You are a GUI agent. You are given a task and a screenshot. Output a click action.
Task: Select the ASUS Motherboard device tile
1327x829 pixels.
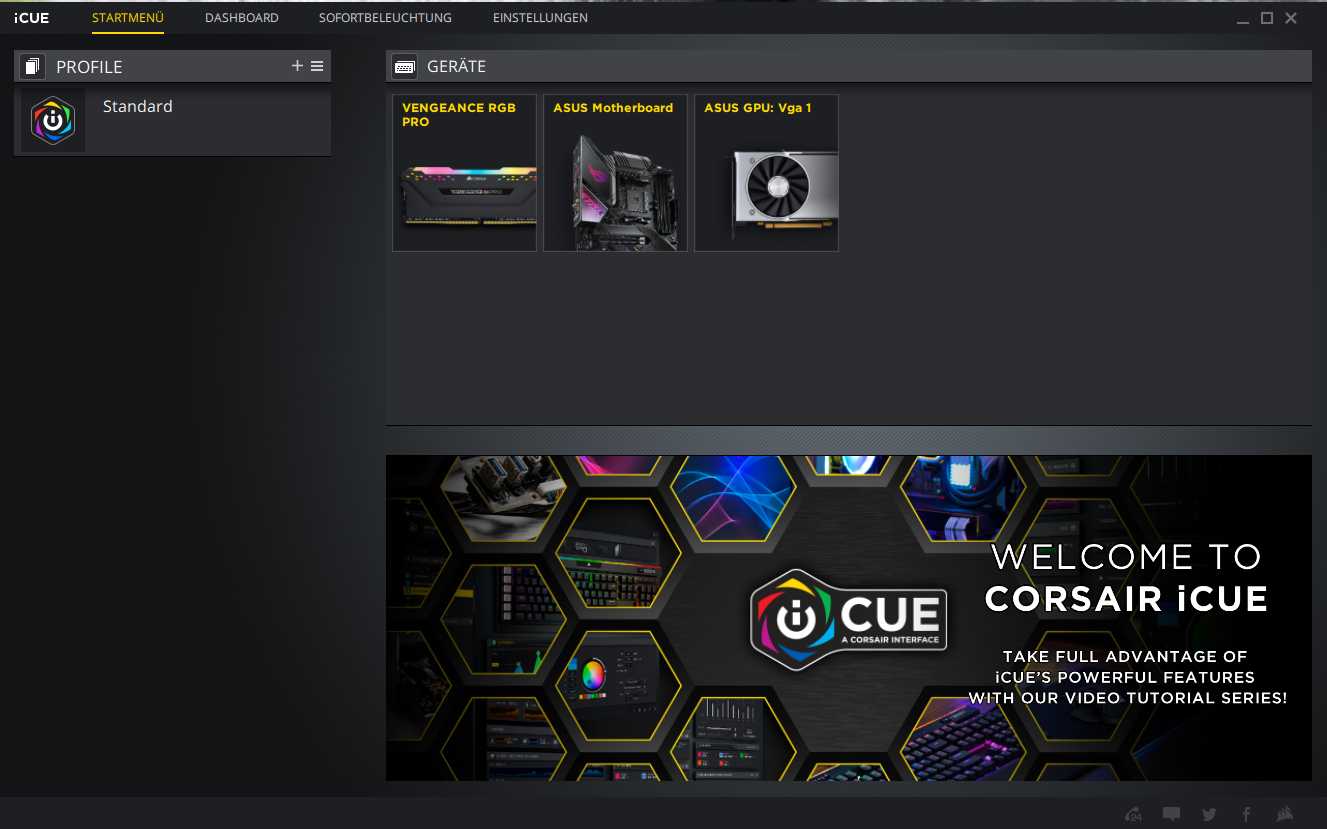tap(615, 173)
